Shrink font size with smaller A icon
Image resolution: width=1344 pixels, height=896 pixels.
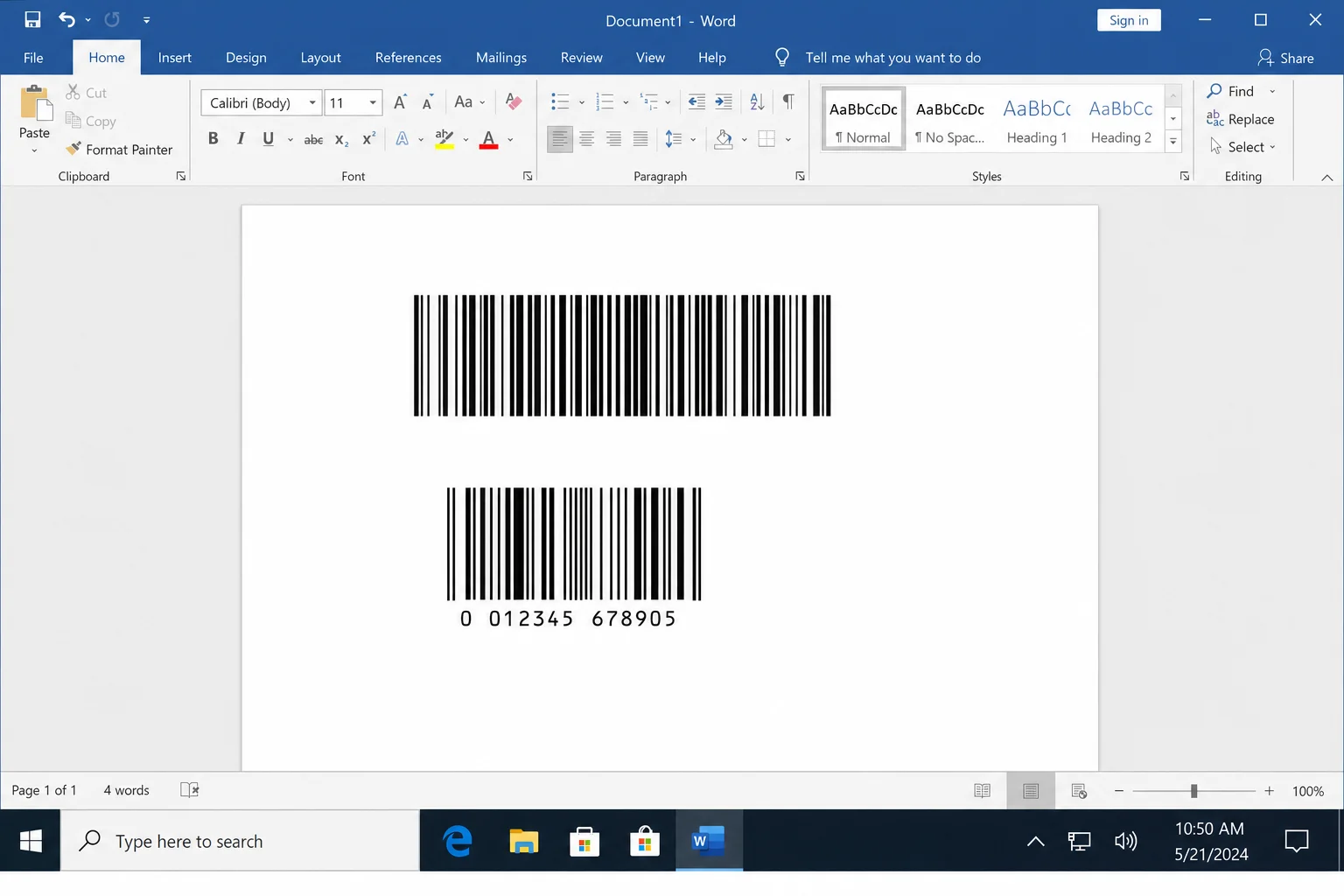point(427,103)
